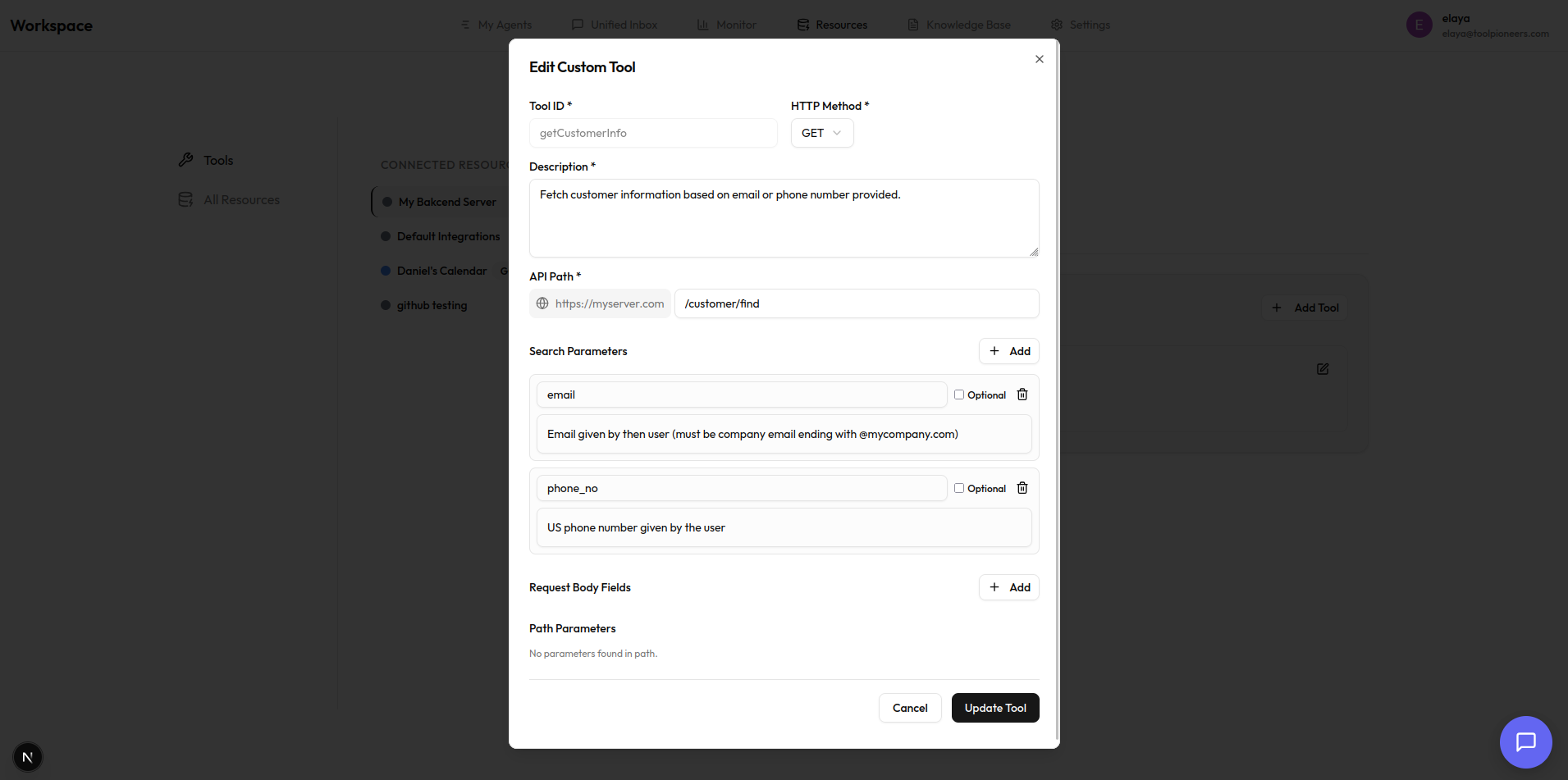The height and width of the screenshot is (780, 1568).
Task: Add a new Search Parameter
Action: click(x=1008, y=351)
